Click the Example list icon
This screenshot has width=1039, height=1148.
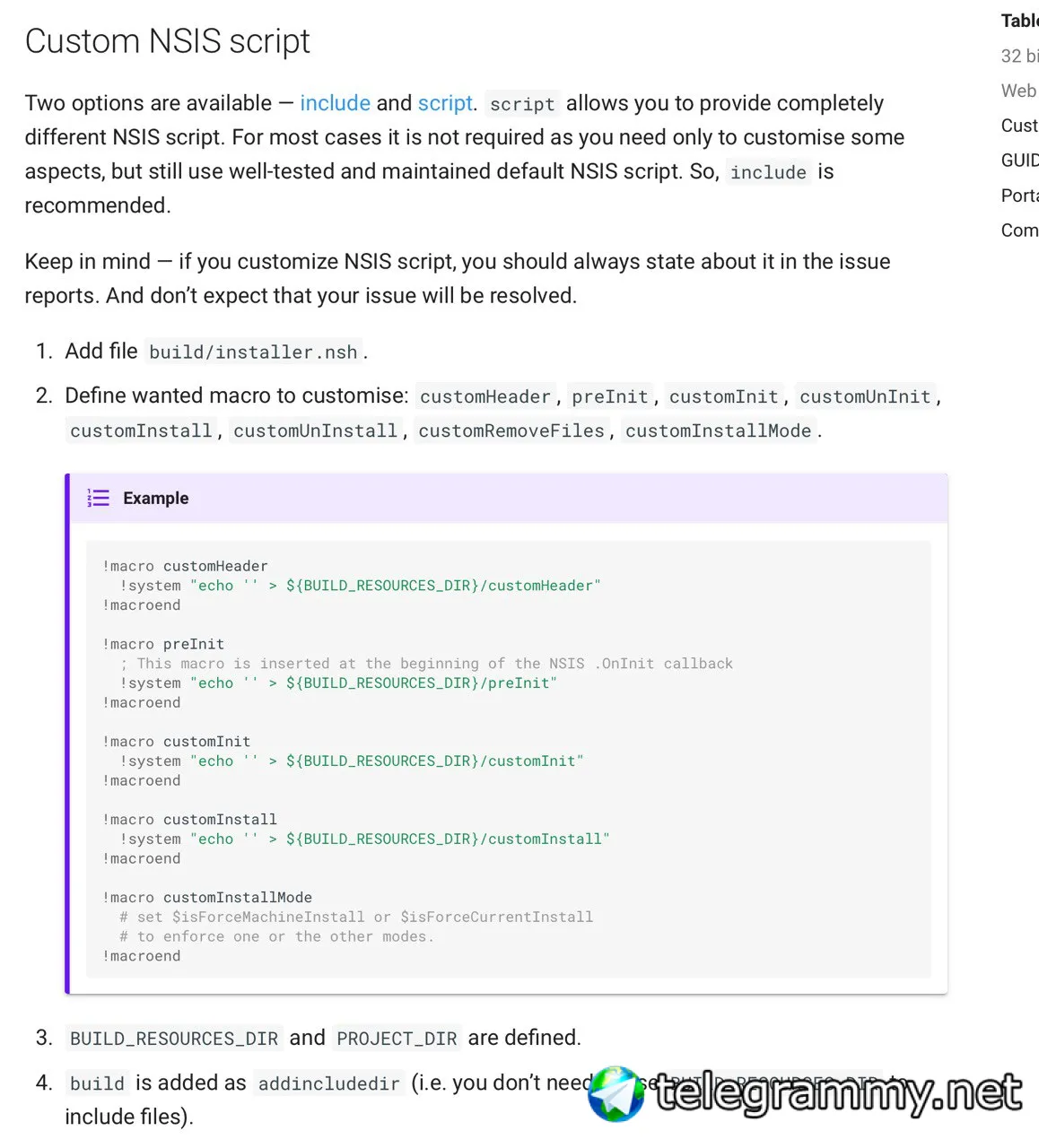click(98, 498)
